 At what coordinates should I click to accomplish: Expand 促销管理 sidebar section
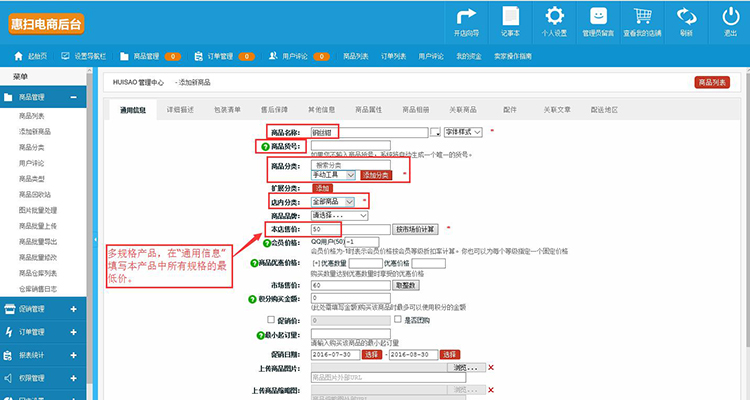coord(74,309)
